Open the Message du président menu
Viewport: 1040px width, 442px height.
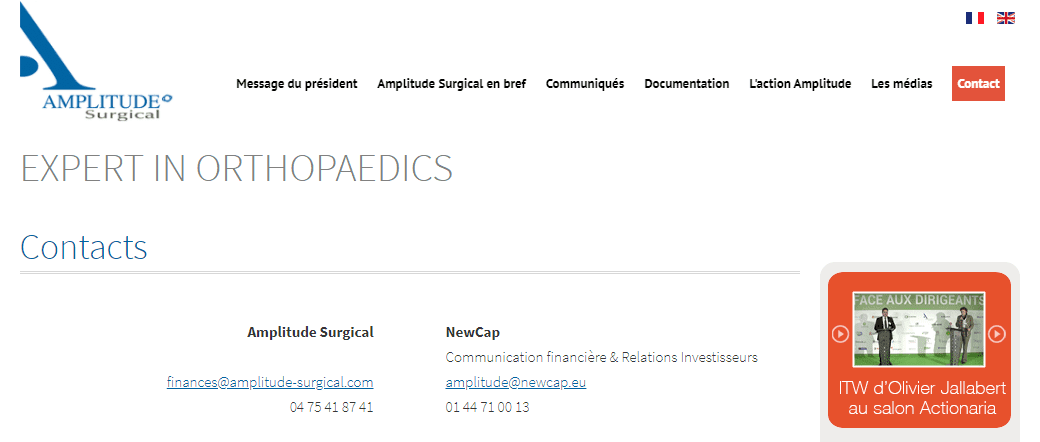(x=296, y=84)
